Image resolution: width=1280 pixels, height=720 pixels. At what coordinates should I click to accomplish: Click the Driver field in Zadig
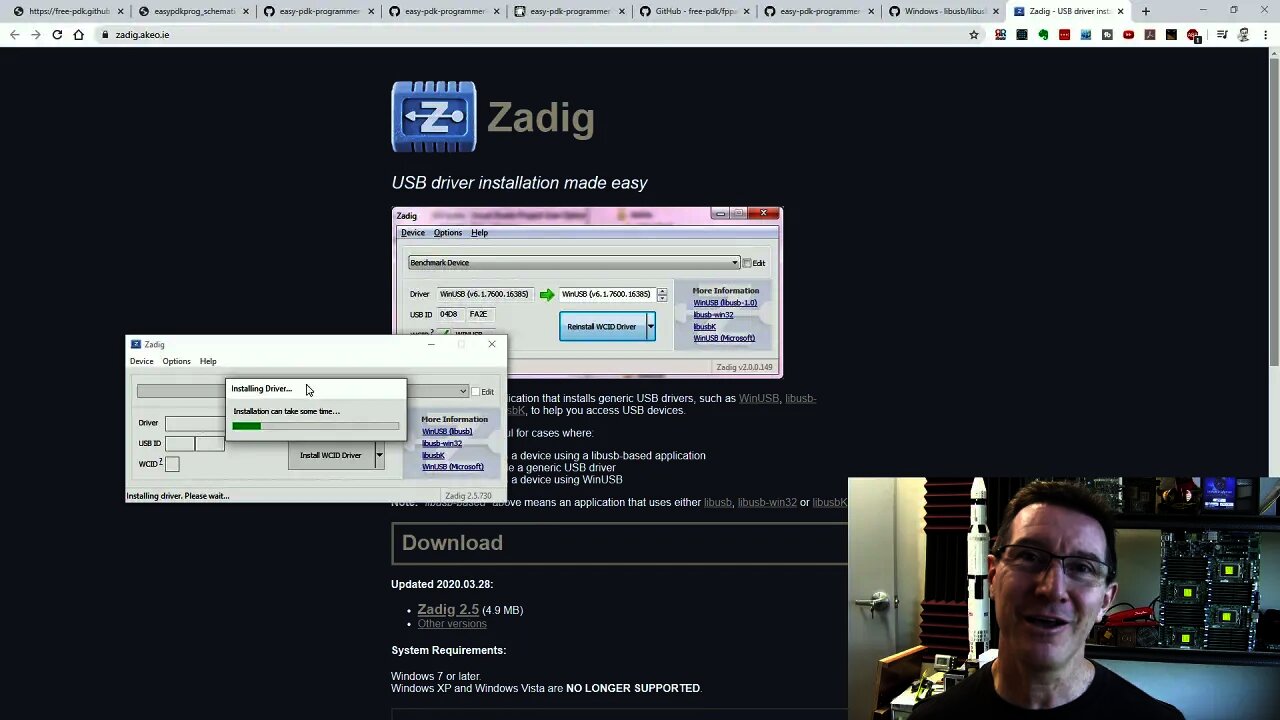(x=195, y=423)
